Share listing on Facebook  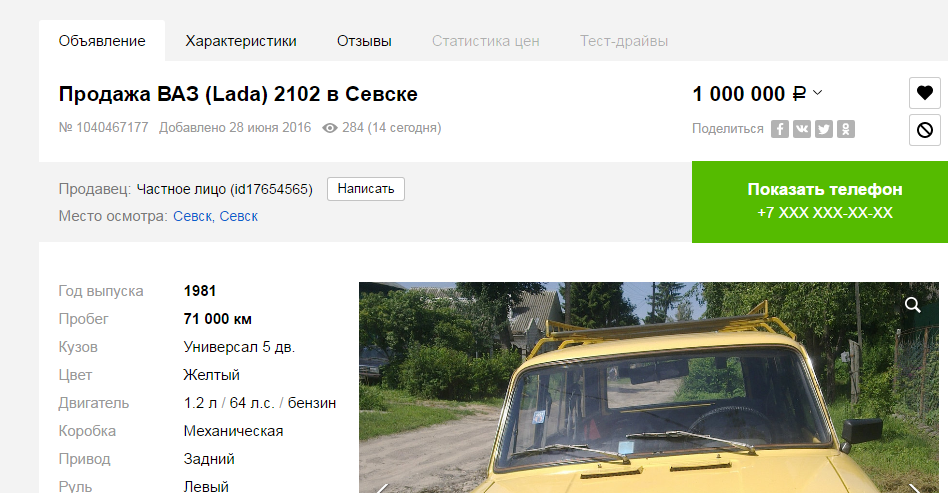[x=780, y=129]
